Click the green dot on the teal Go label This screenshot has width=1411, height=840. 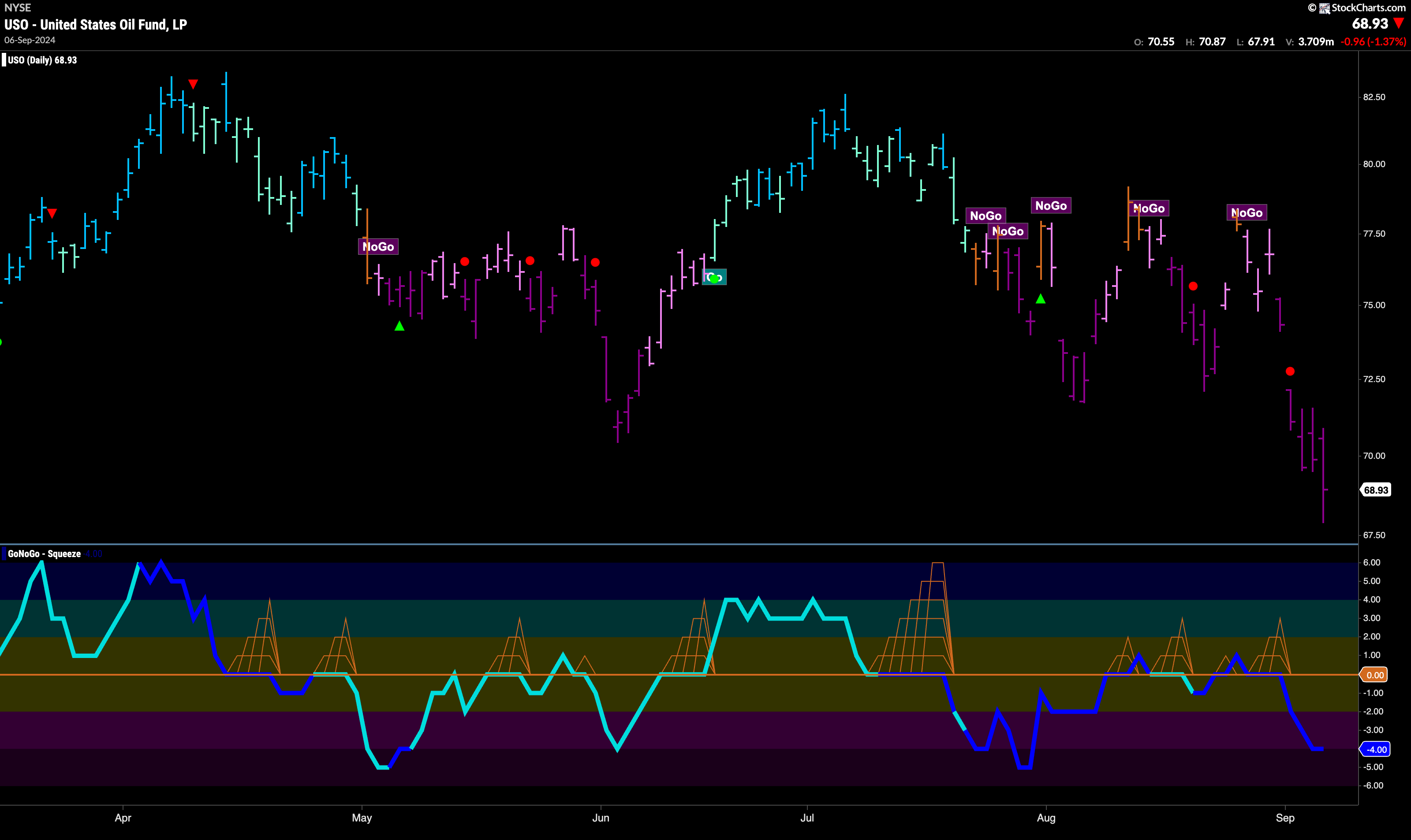pyautogui.click(x=714, y=278)
